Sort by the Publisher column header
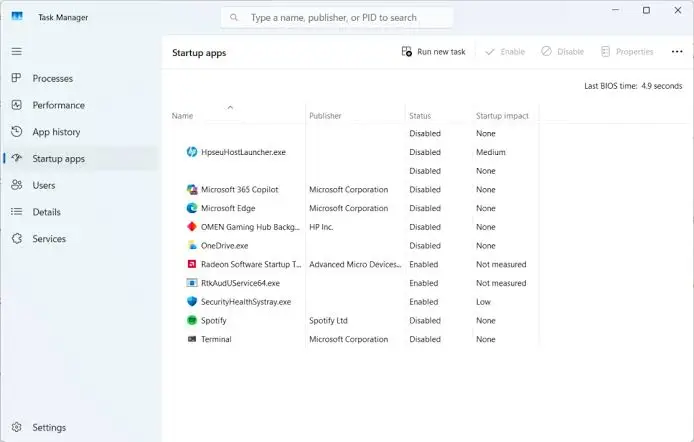Viewport: 694px width, 442px height. click(x=325, y=116)
